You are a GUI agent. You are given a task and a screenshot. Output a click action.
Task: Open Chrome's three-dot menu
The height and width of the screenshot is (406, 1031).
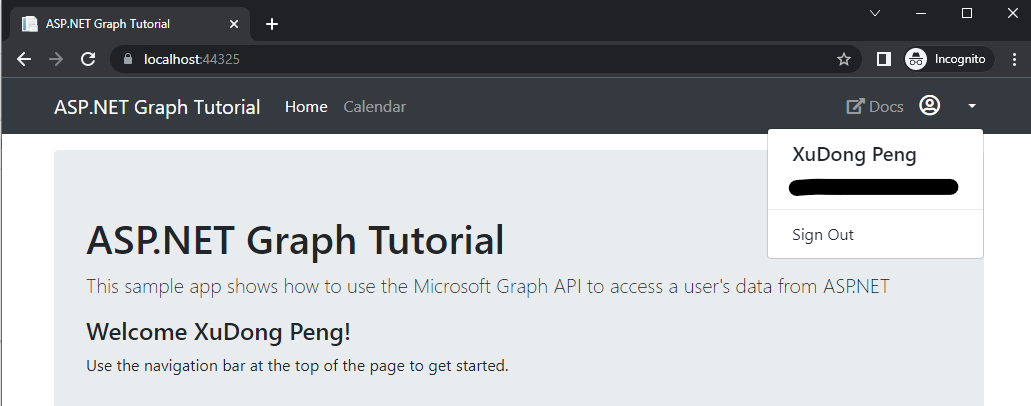[x=1013, y=59]
